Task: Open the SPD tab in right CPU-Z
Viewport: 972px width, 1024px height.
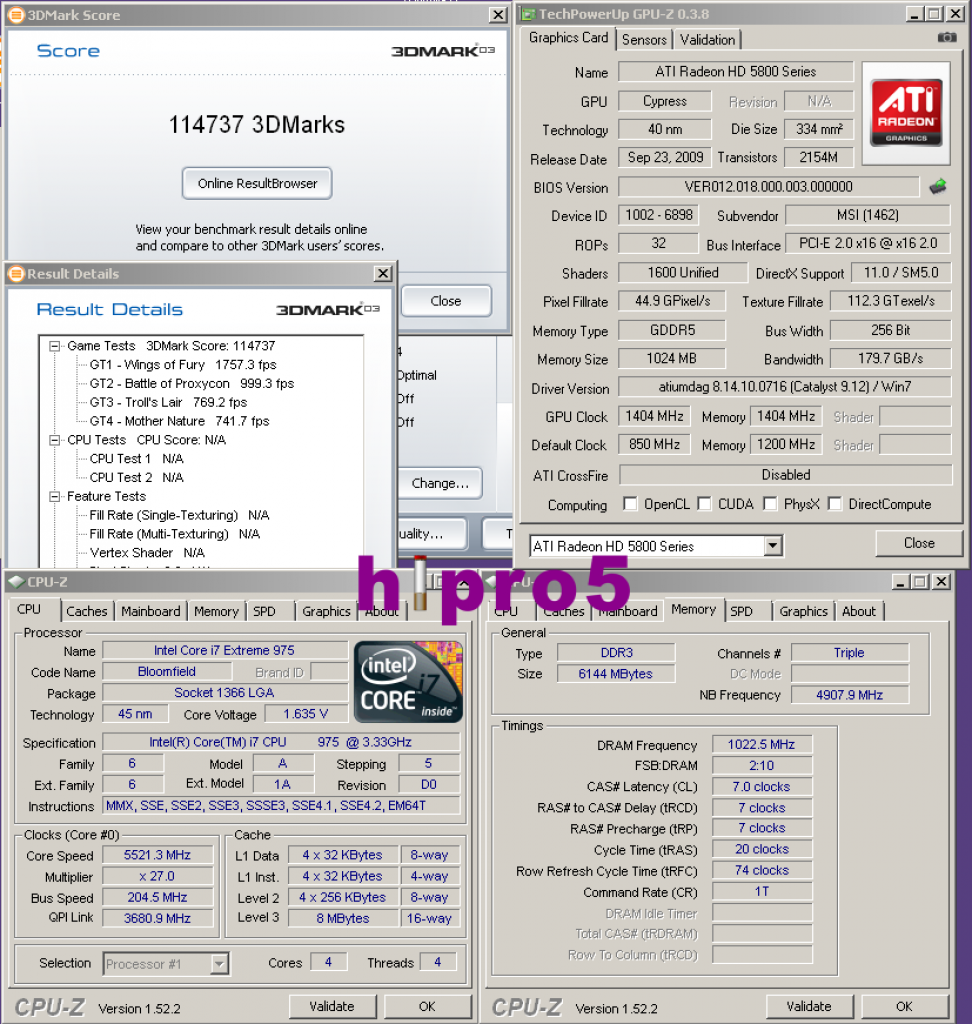Action: 741,611
